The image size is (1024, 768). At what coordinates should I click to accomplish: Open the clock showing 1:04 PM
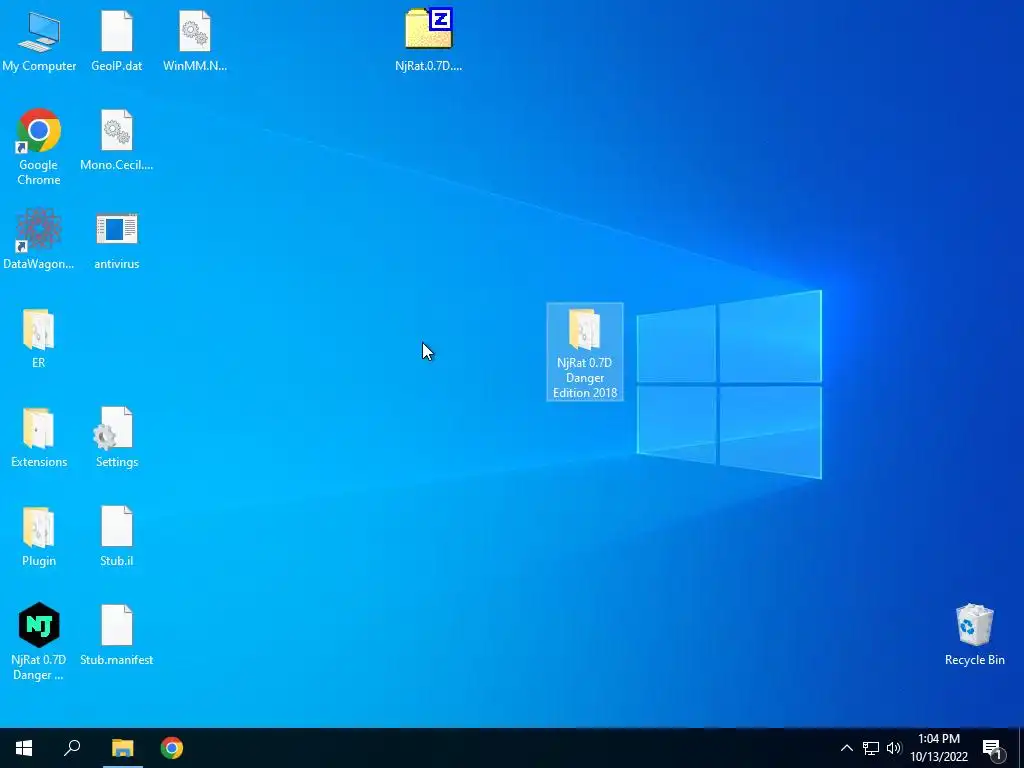[x=939, y=748]
